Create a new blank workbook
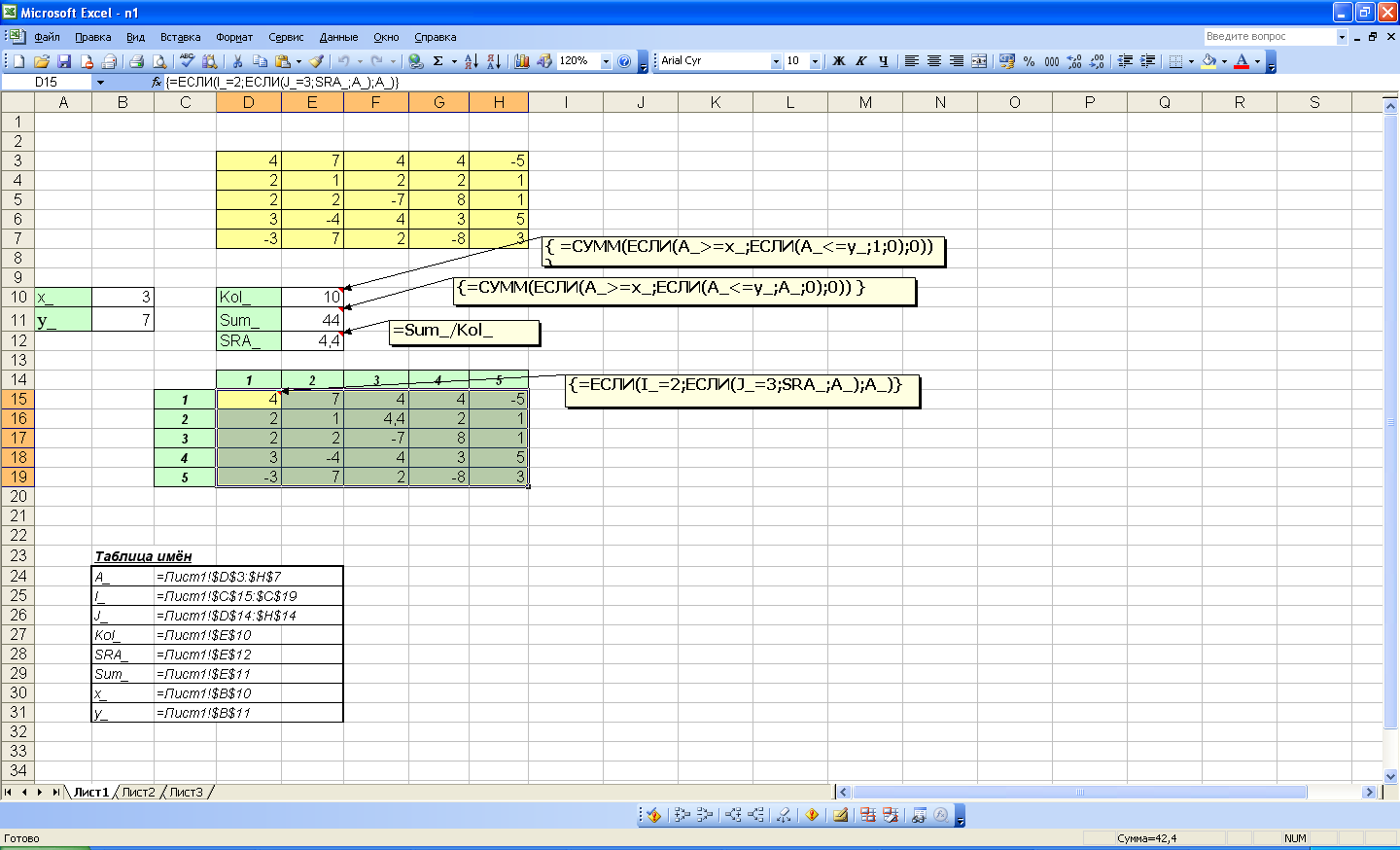The image size is (1400, 850). point(18,61)
